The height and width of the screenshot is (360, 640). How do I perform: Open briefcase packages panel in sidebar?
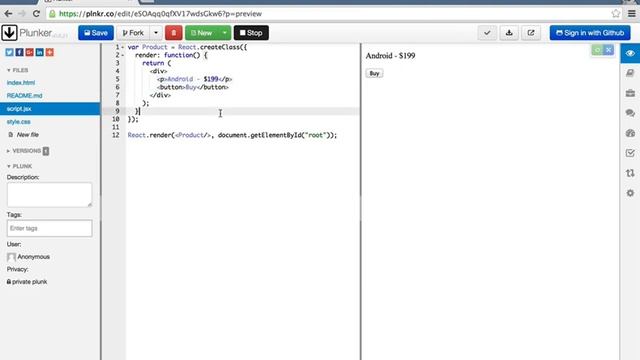coord(630,93)
